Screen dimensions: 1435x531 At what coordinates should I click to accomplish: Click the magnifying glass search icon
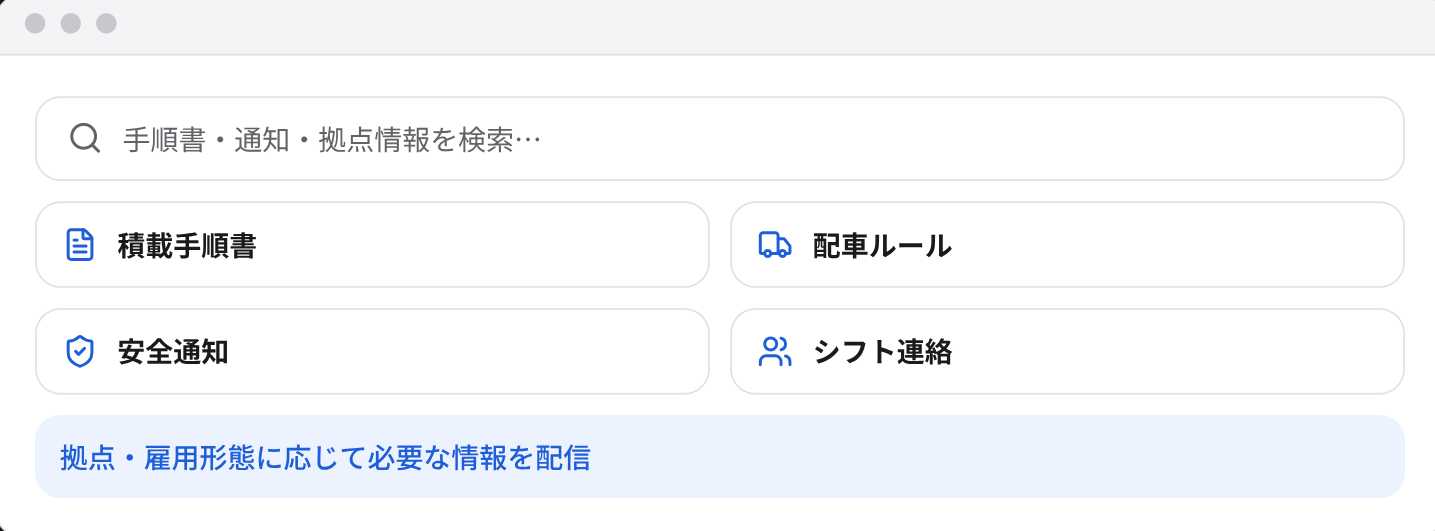pos(85,139)
